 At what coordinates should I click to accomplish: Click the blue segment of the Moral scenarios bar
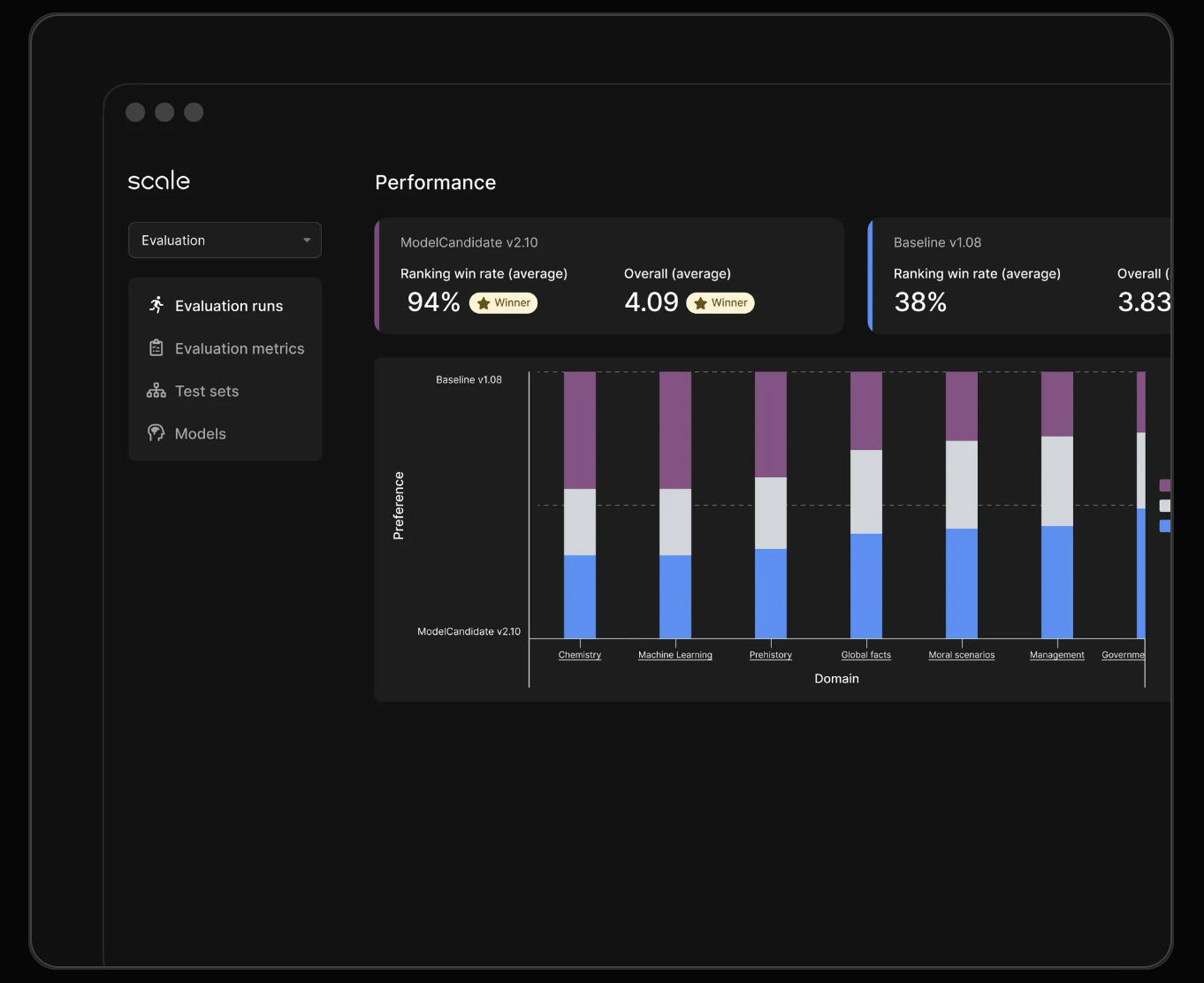pyautogui.click(x=962, y=583)
